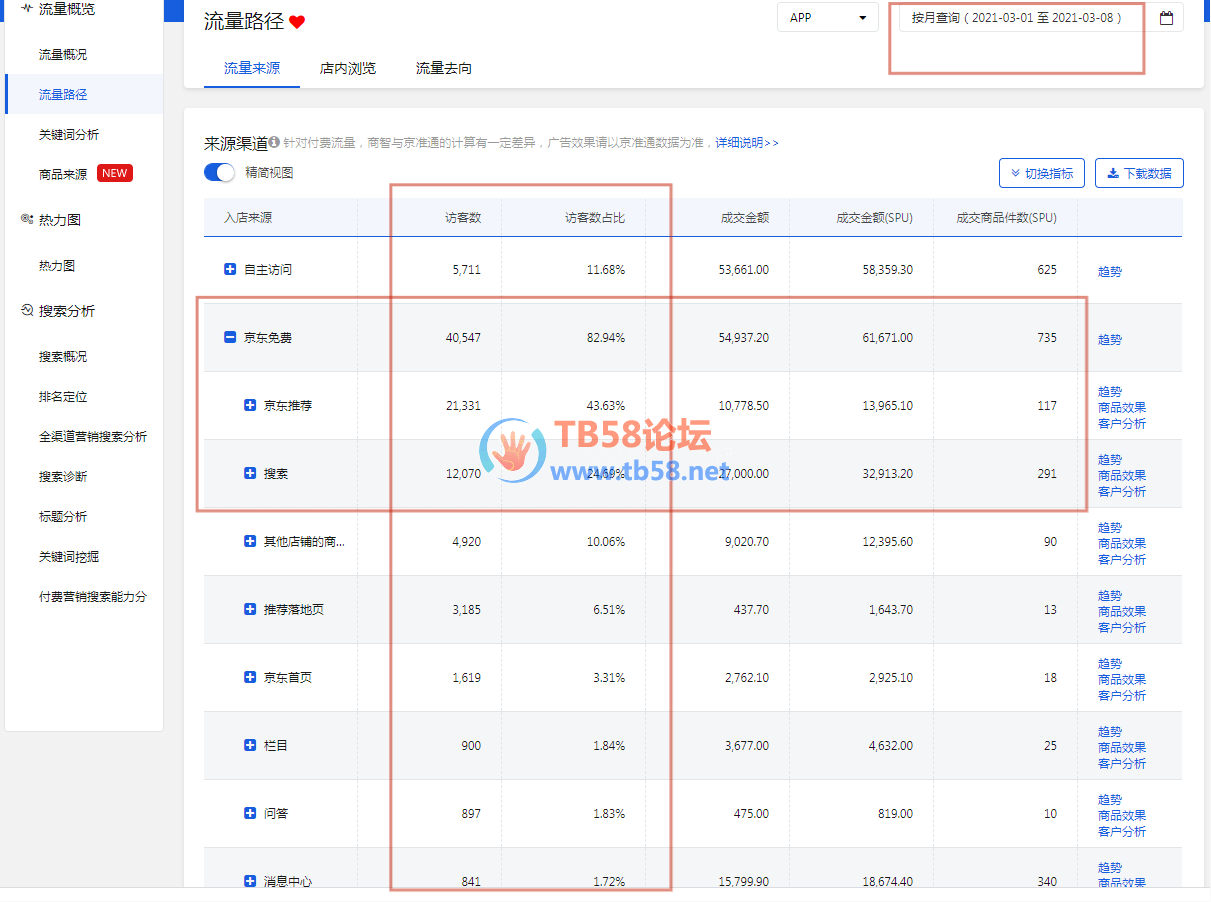The height and width of the screenshot is (902, 1211).
Task: Click the red heart favorite icon beside 流量路径
Action: (297, 22)
